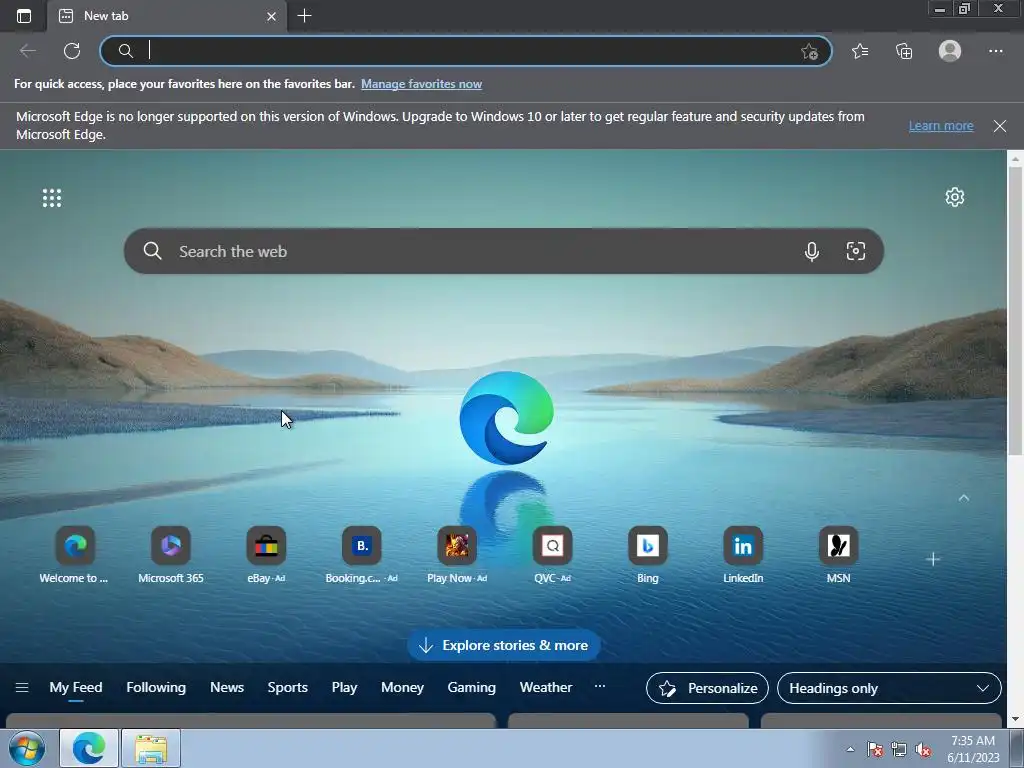
Task: Open Action Center flag tray icon
Action: click(x=874, y=750)
